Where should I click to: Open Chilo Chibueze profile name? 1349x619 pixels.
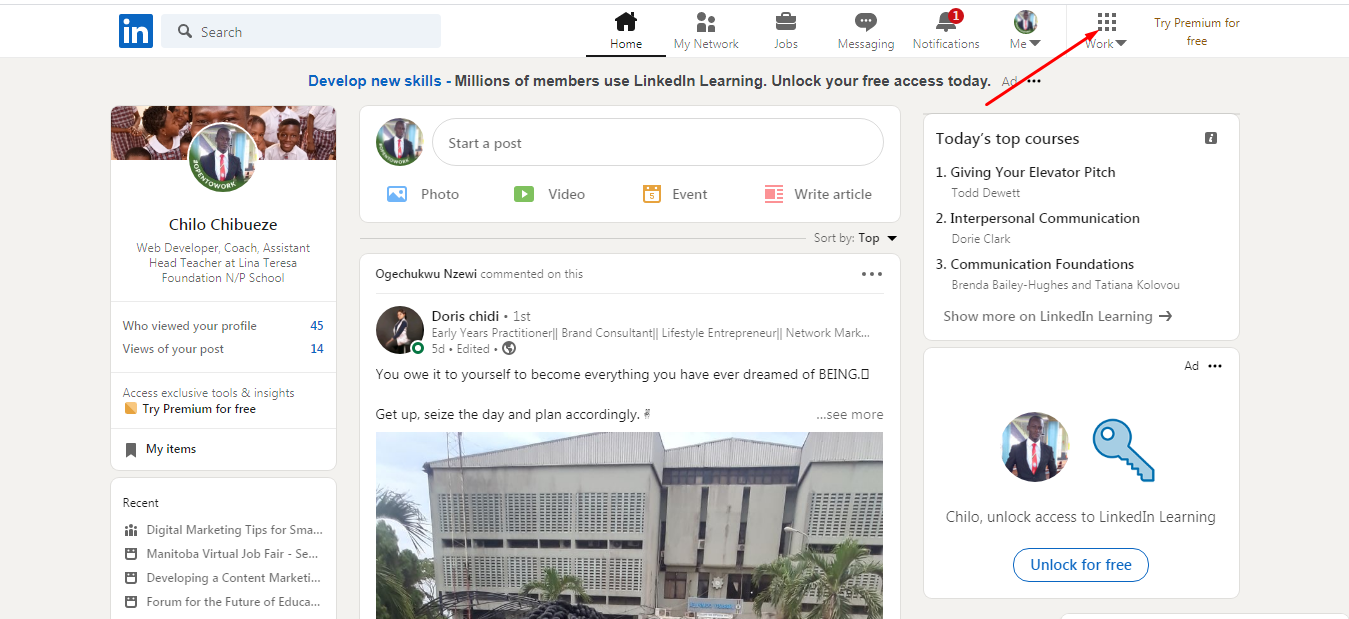[223, 224]
